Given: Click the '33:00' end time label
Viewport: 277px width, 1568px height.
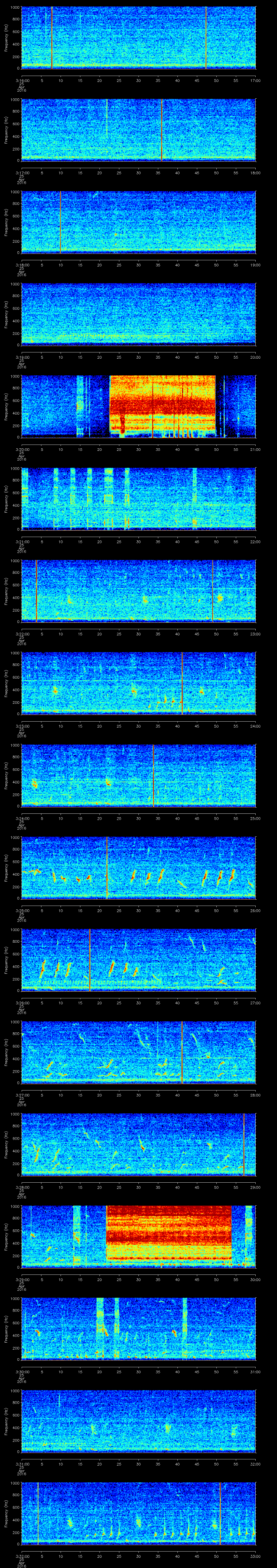Looking at the screenshot, I should (255, 1556).
